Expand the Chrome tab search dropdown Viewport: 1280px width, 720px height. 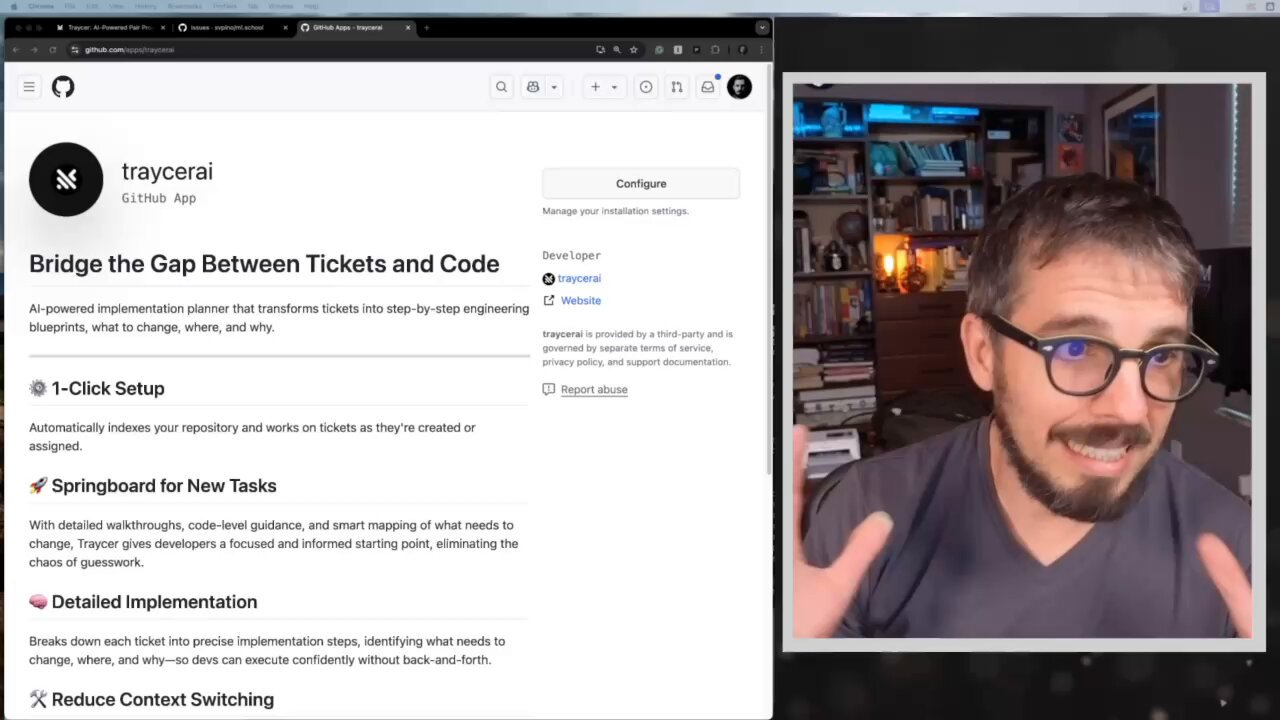point(762,27)
